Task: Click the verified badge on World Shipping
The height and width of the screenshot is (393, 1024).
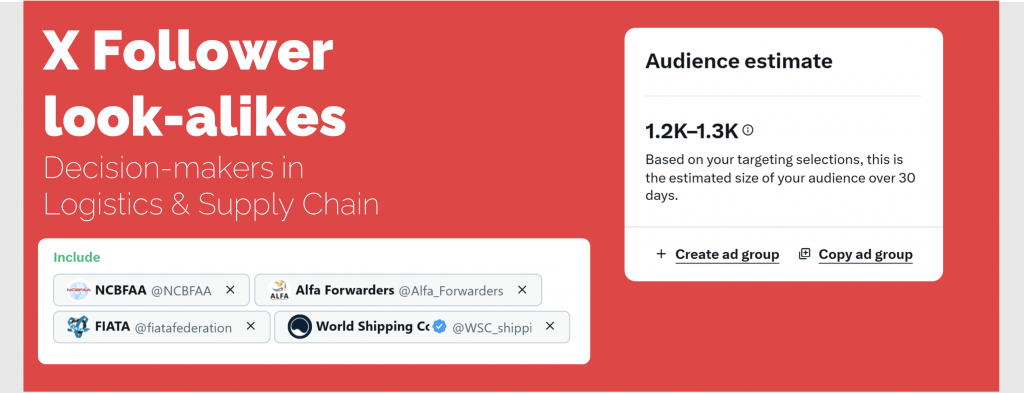Action: 440,326
